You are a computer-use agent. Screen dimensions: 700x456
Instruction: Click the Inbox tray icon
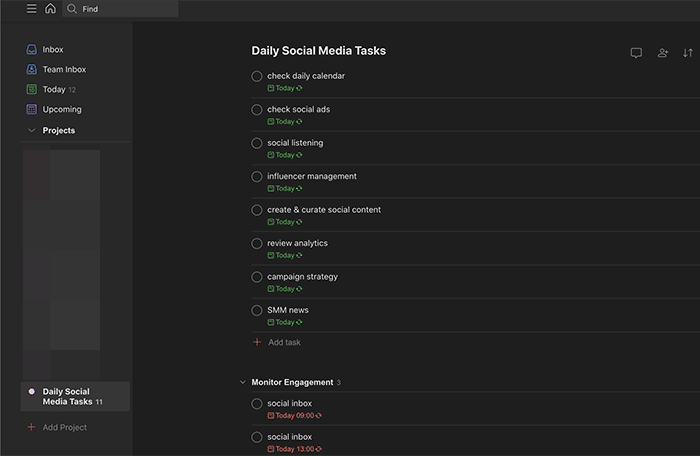(32, 49)
